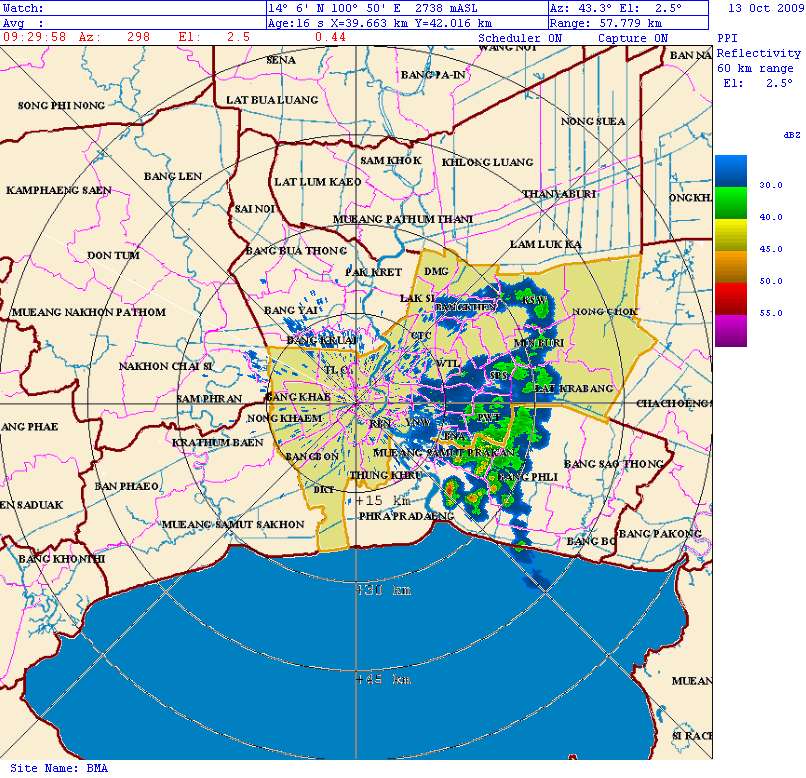Select the PPI Reflectivity product label
Screen dimensions: 806x778
(758, 53)
